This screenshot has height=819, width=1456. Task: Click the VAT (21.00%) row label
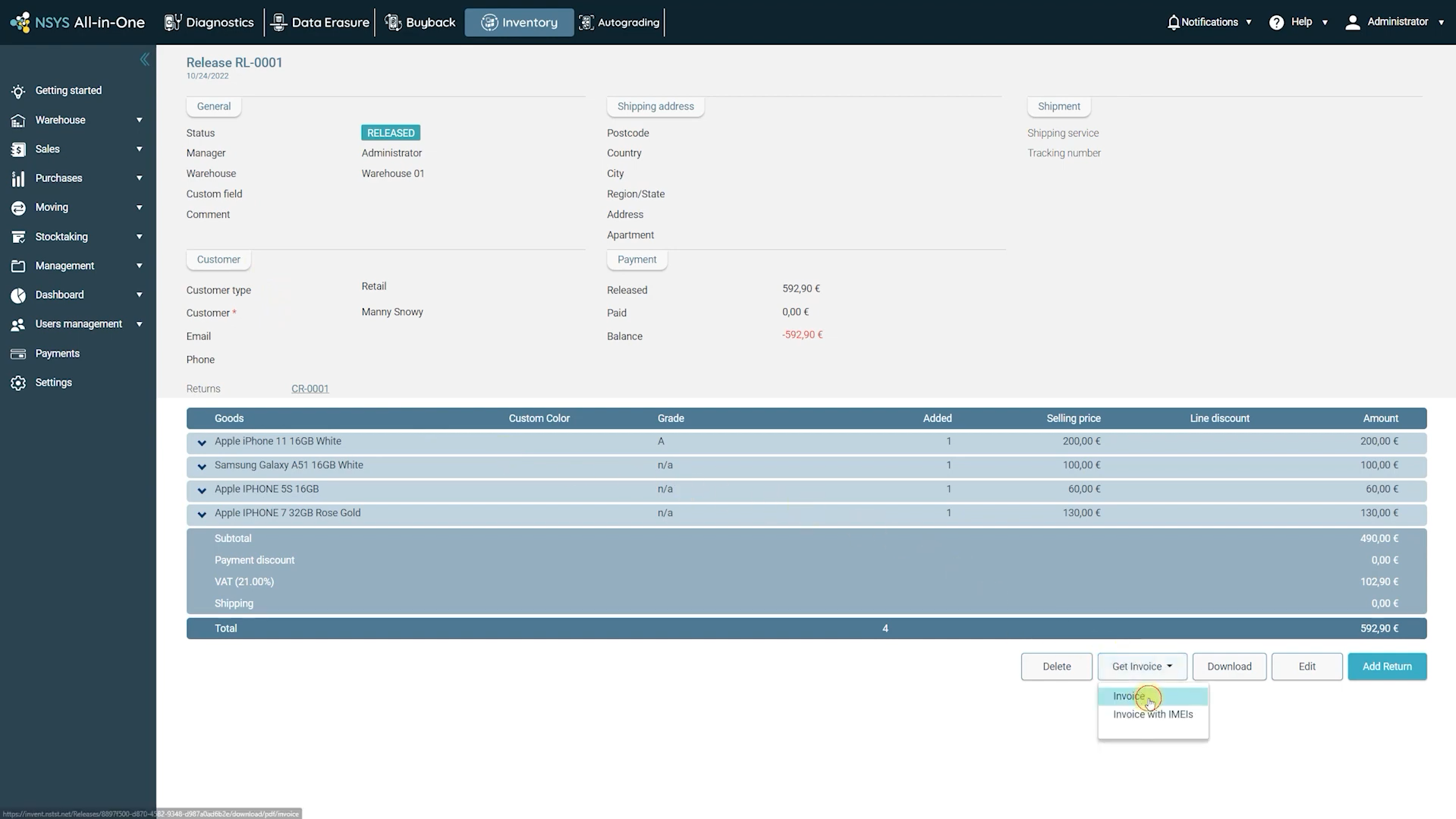pos(244,582)
